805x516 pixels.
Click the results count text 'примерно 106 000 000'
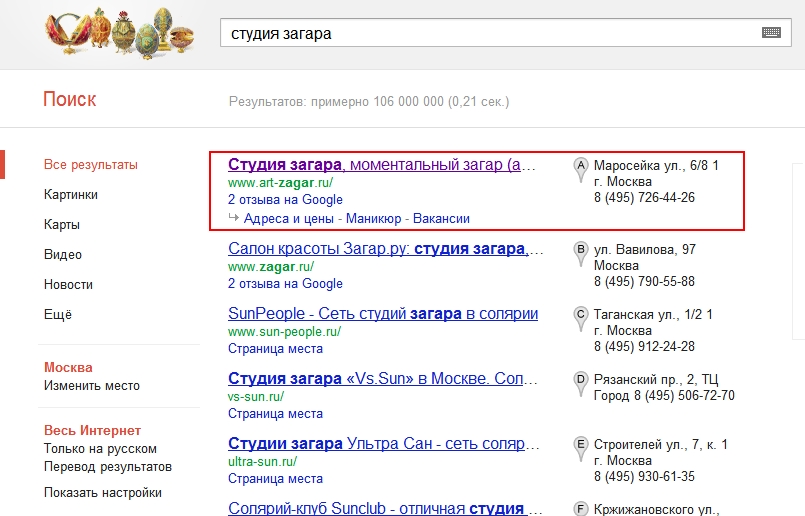[377, 102]
